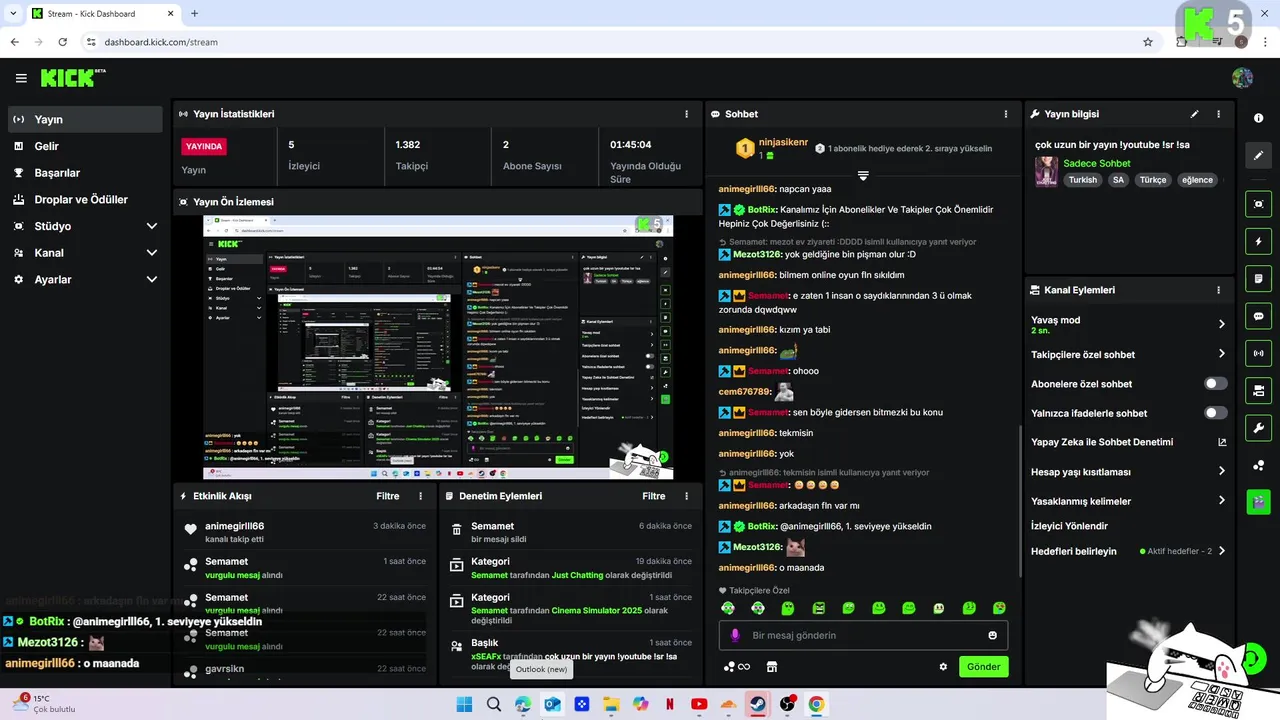Image resolution: width=1280 pixels, height=720 pixels.
Task: Open chat settings gear icon
Action: click(943, 667)
